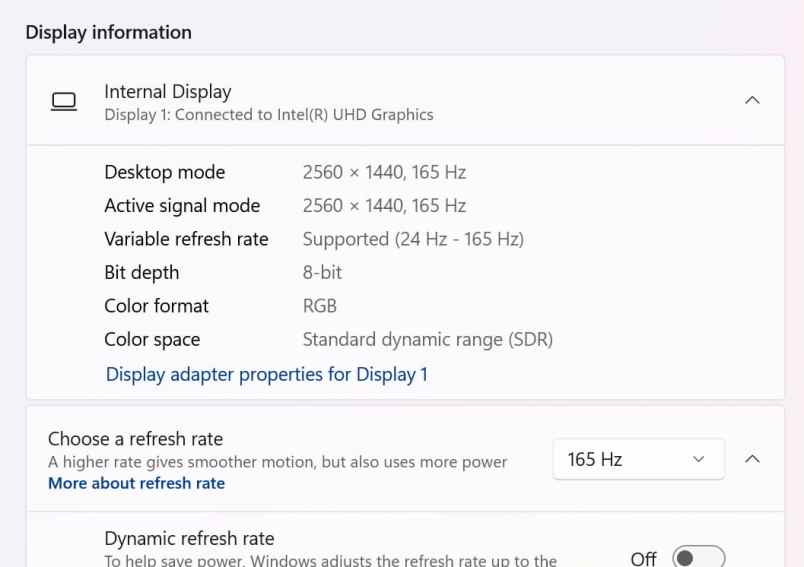Click the Internal Display title text
This screenshot has height=567, width=804.
click(167, 92)
